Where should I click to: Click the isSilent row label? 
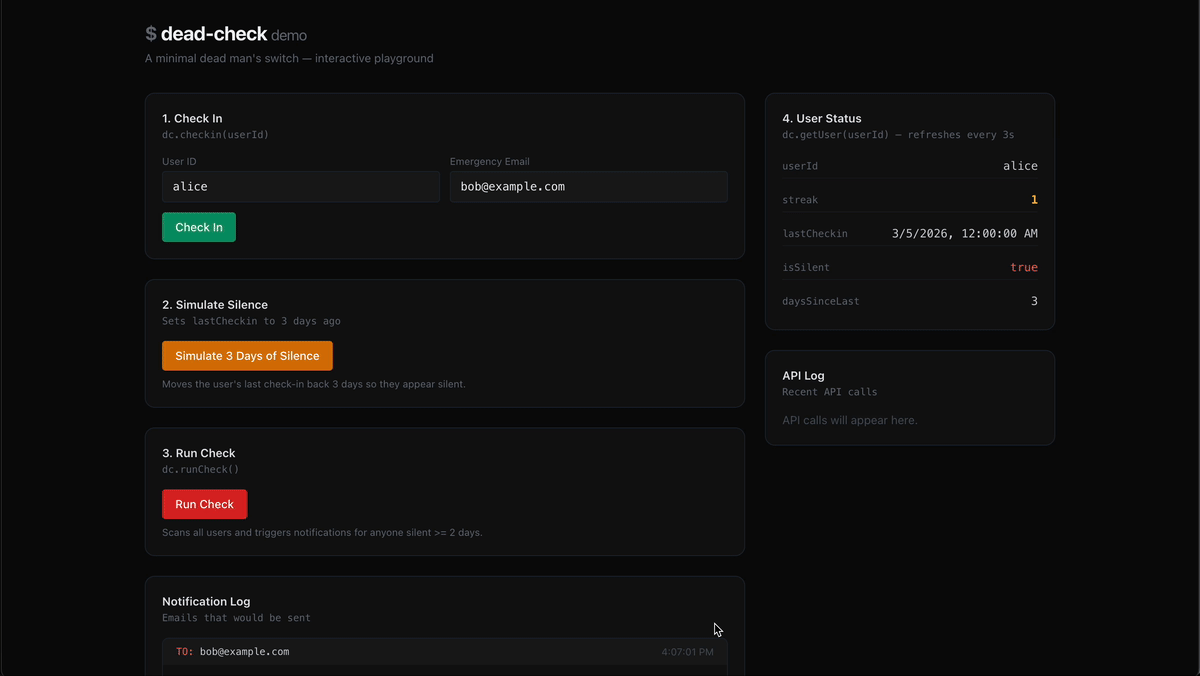point(806,267)
